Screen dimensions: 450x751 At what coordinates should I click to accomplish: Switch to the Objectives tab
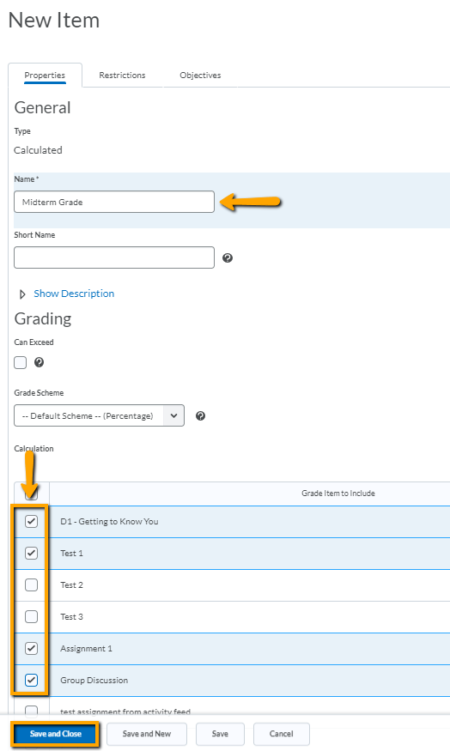tap(200, 75)
